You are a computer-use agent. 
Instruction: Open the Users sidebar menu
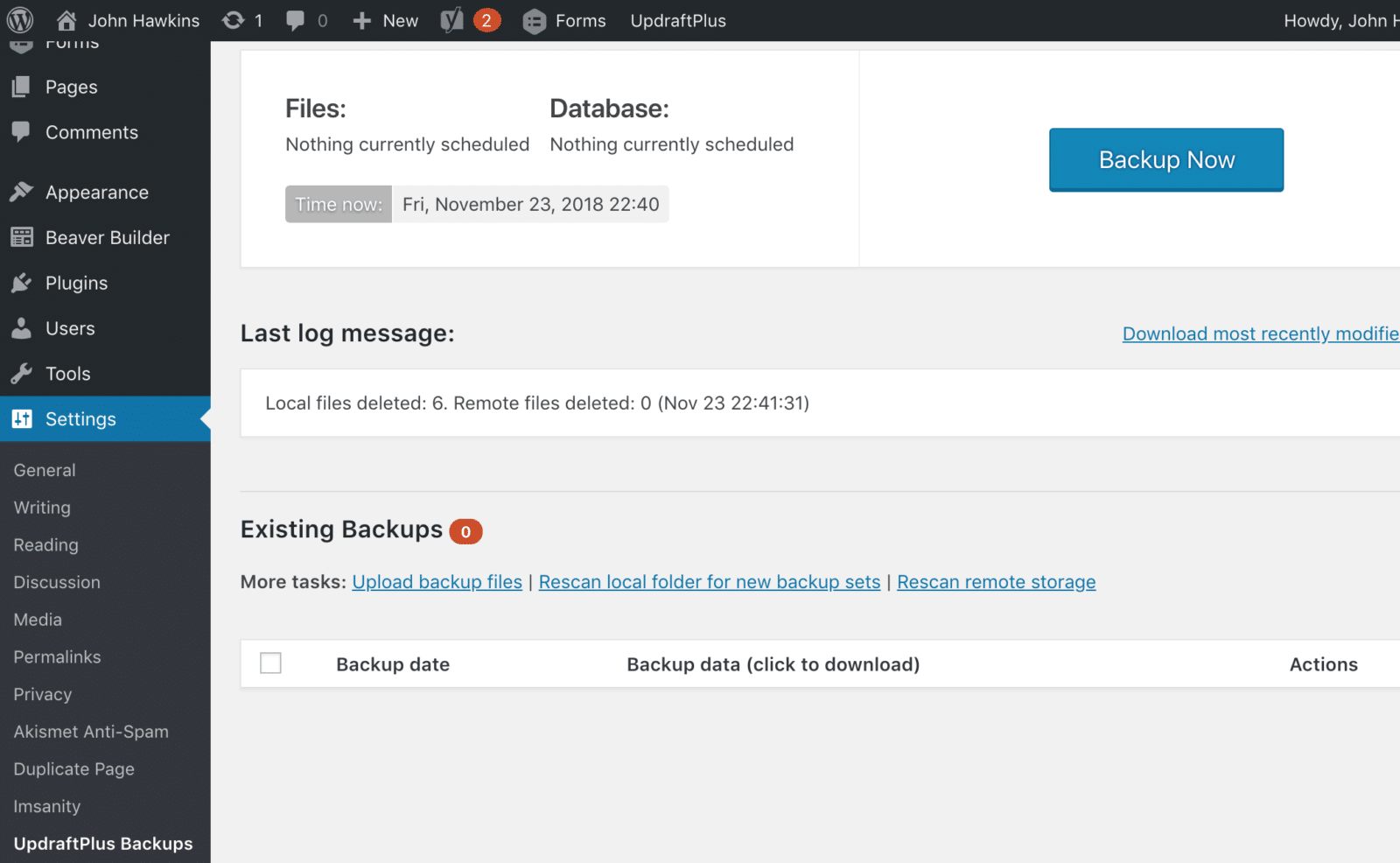coord(70,328)
